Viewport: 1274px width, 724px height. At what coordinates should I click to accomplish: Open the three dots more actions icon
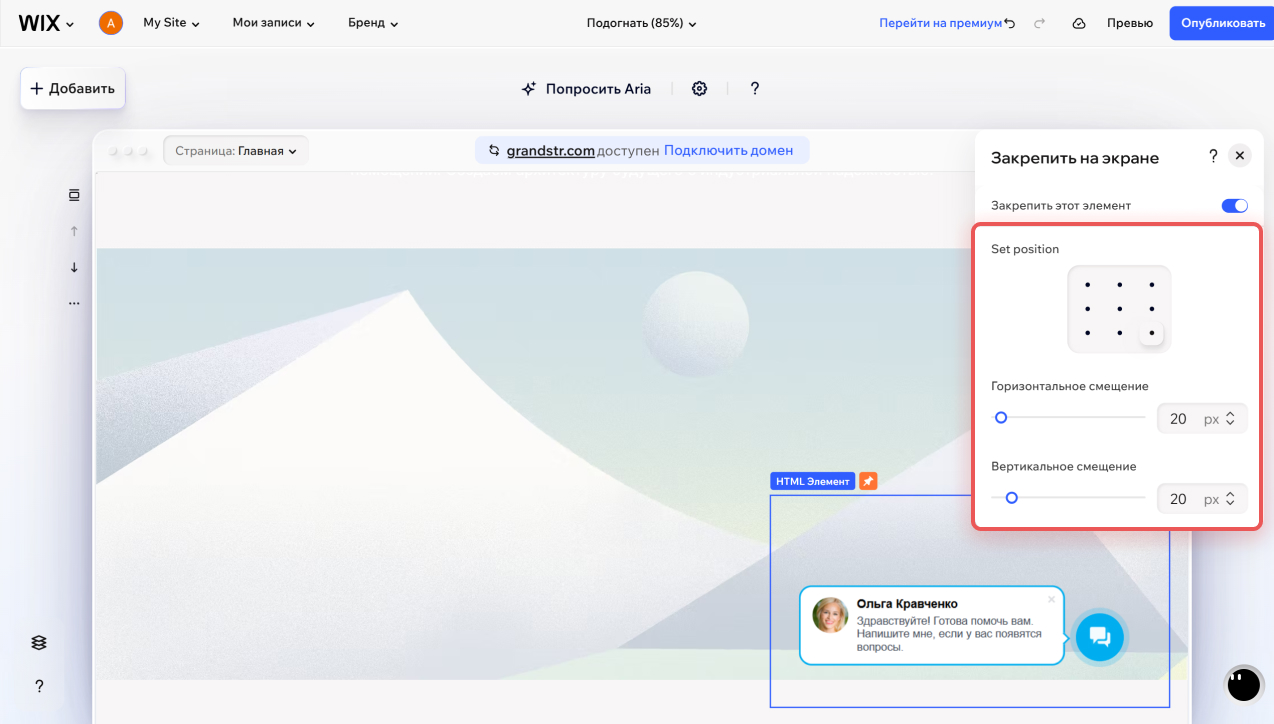coord(74,303)
